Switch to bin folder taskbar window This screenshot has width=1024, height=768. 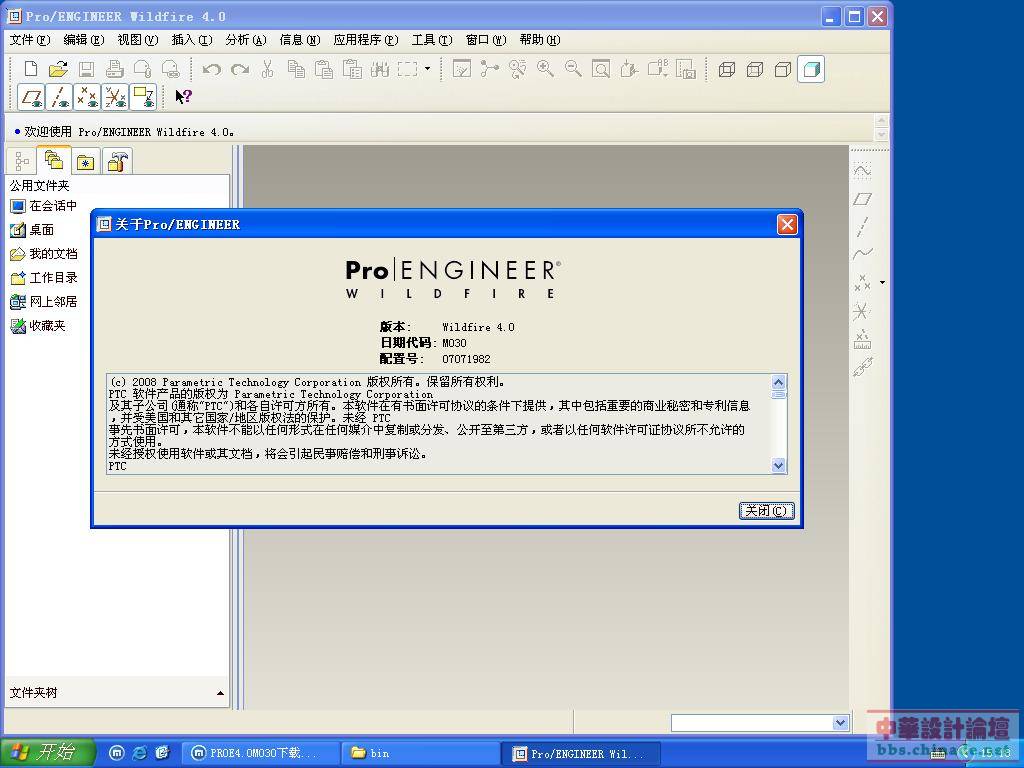click(x=421, y=753)
